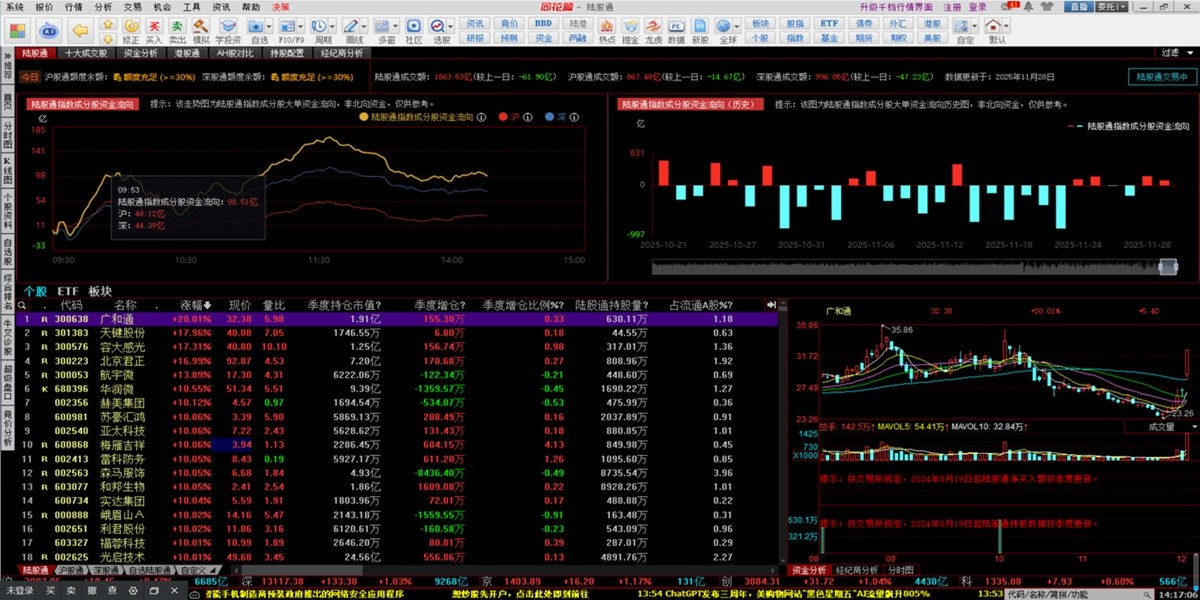Viewport: 1200px width, 600px height.
Task: Open the 分析 menu
Action: click(x=103, y=7)
